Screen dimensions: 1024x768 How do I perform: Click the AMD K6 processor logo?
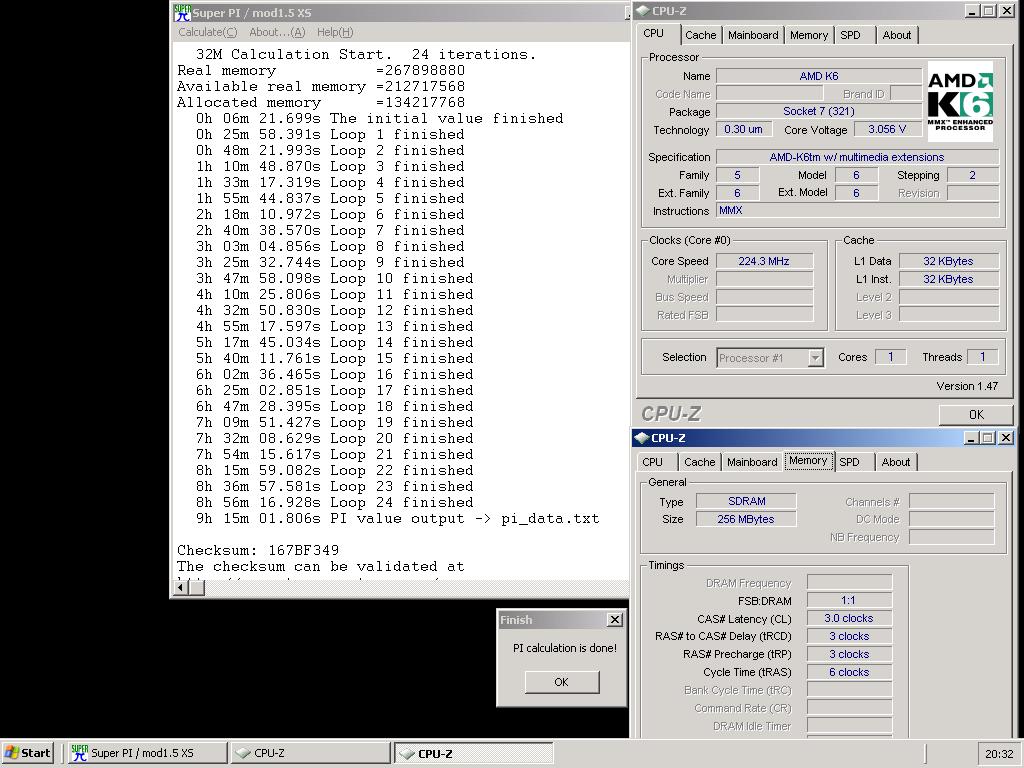(x=960, y=101)
